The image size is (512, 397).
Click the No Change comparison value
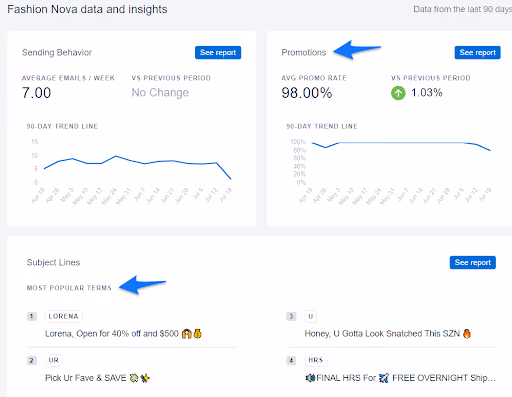click(x=160, y=93)
